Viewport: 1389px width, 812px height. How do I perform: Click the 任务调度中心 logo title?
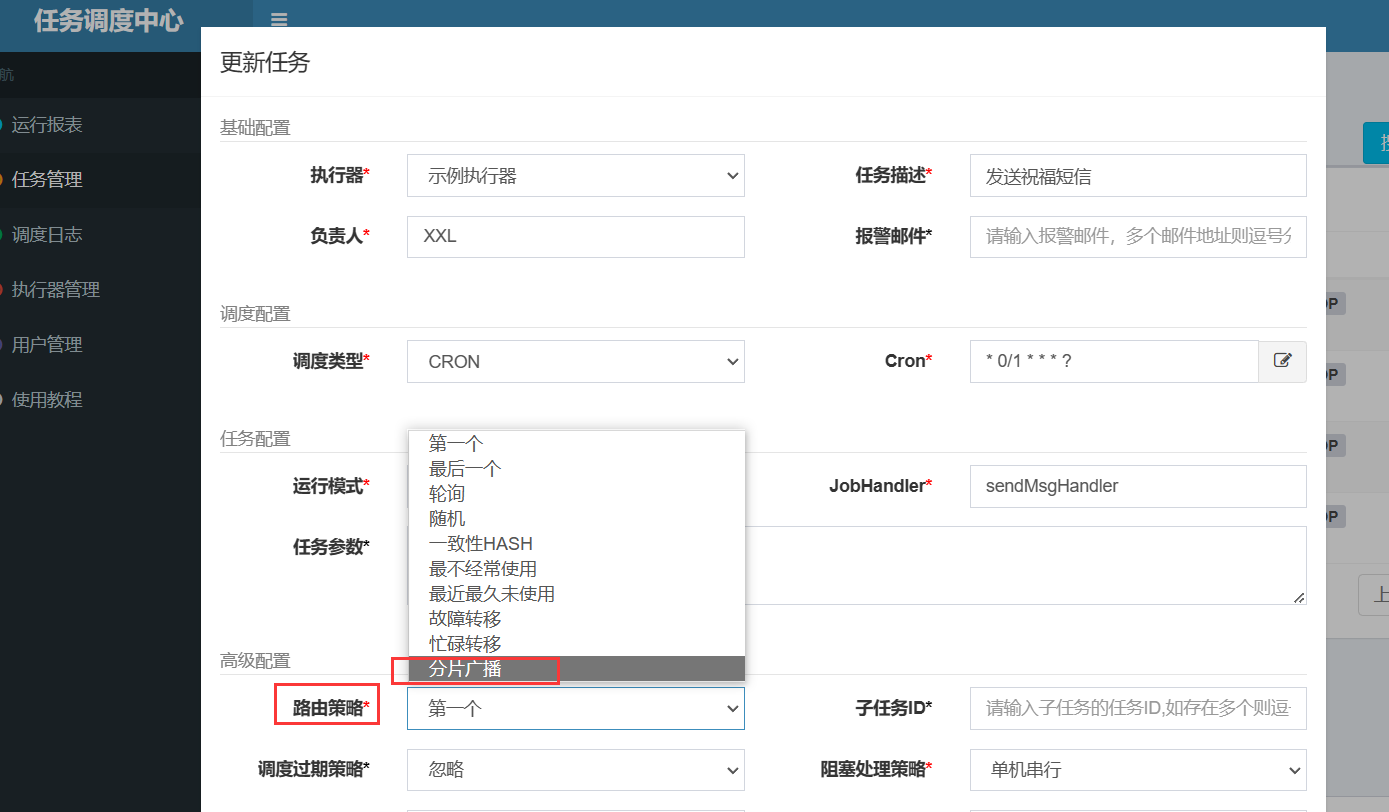(108, 21)
